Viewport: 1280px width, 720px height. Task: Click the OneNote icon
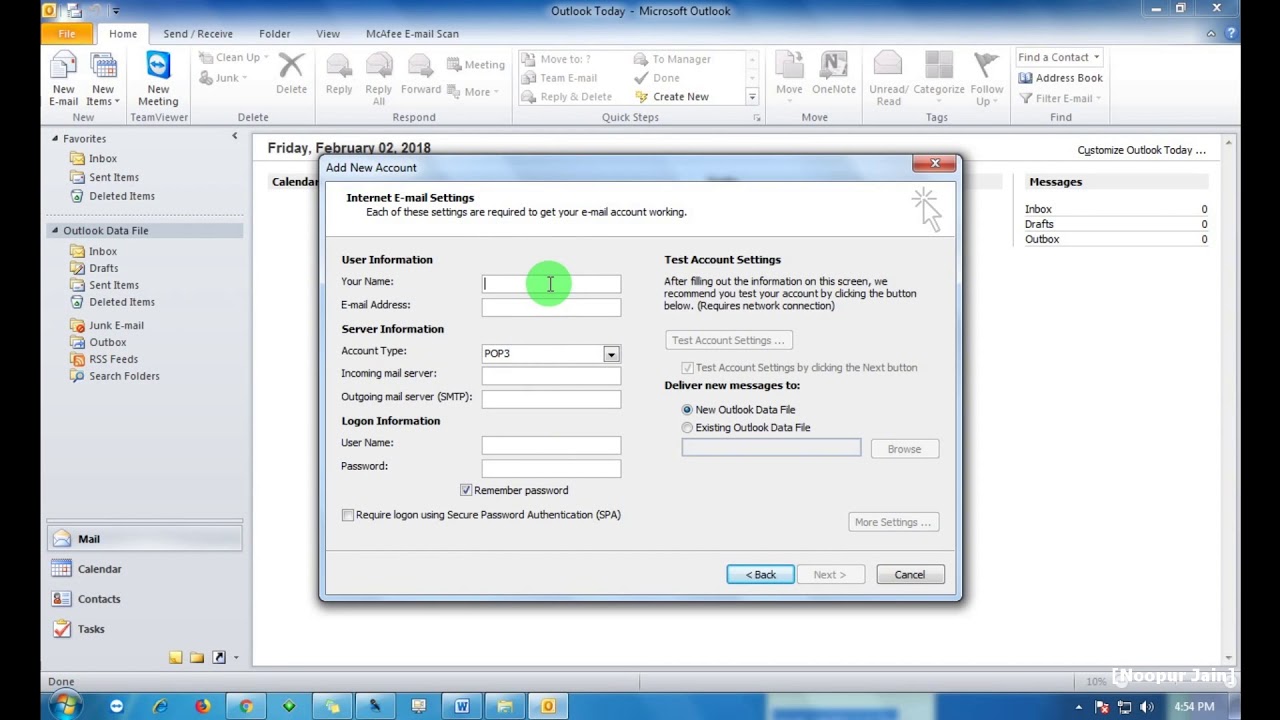pos(833,74)
